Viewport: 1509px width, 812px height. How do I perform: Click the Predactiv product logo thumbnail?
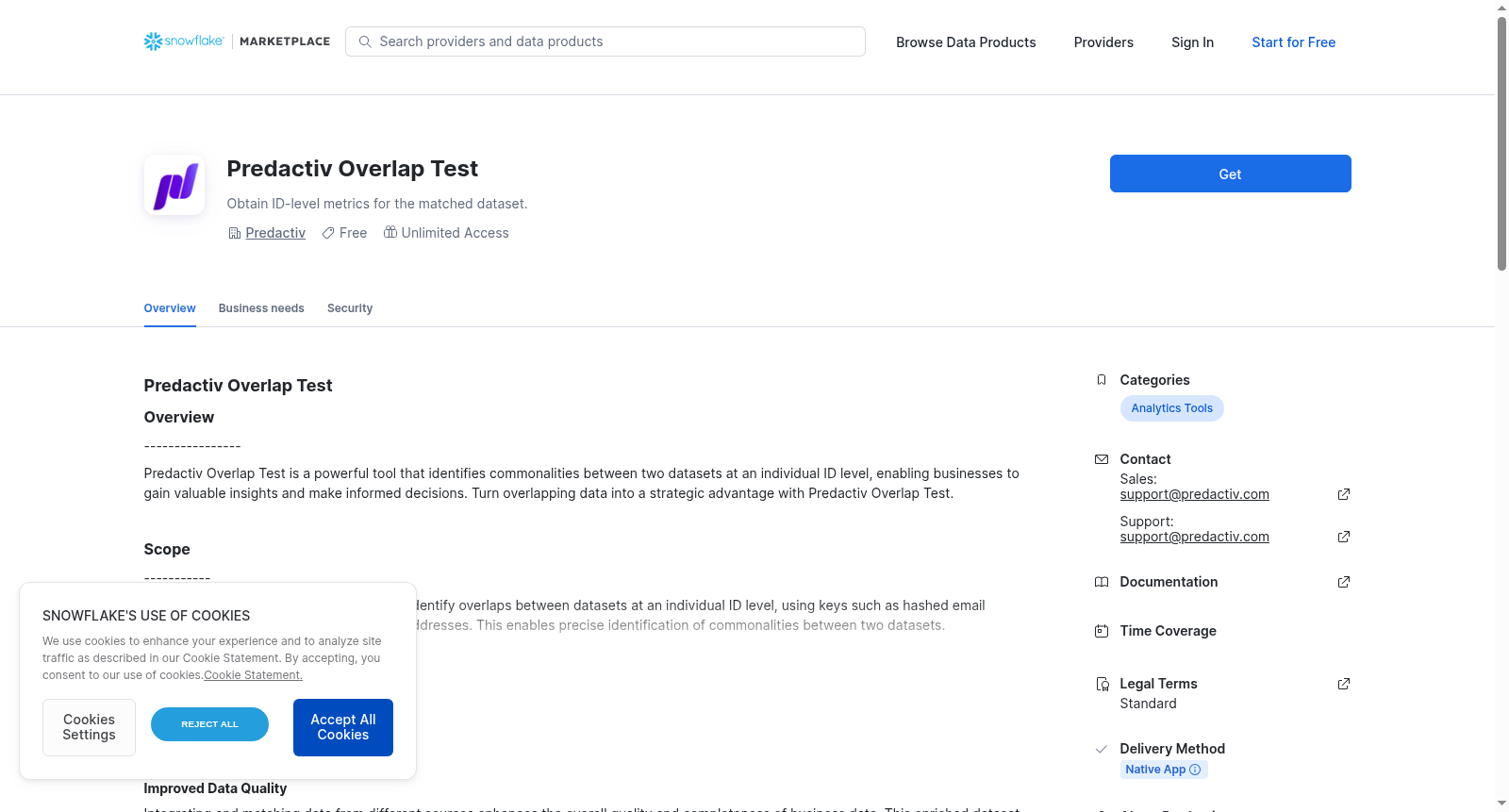pyautogui.click(x=174, y=185)
